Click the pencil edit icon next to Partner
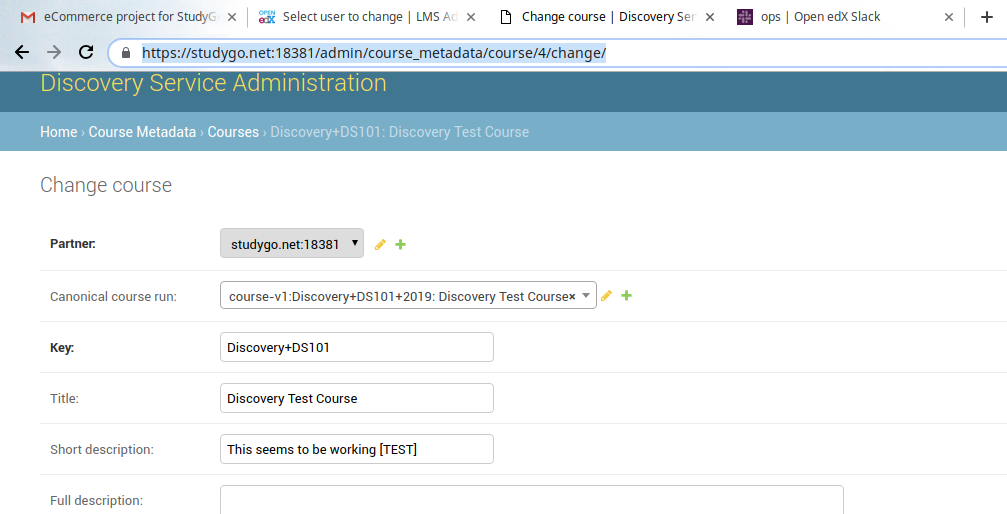The height and width of the screenshot is (514, 1007). tap(380, 245)
